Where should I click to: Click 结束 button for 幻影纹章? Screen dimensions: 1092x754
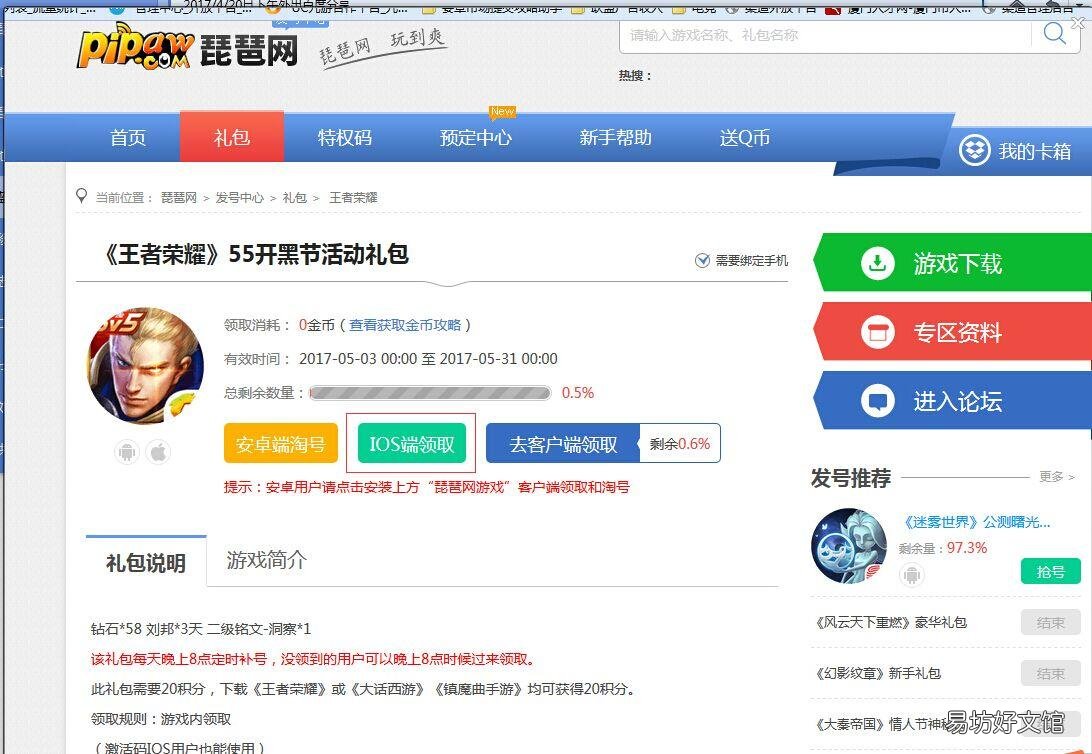pyautogui.click(x=1050, y=673)
